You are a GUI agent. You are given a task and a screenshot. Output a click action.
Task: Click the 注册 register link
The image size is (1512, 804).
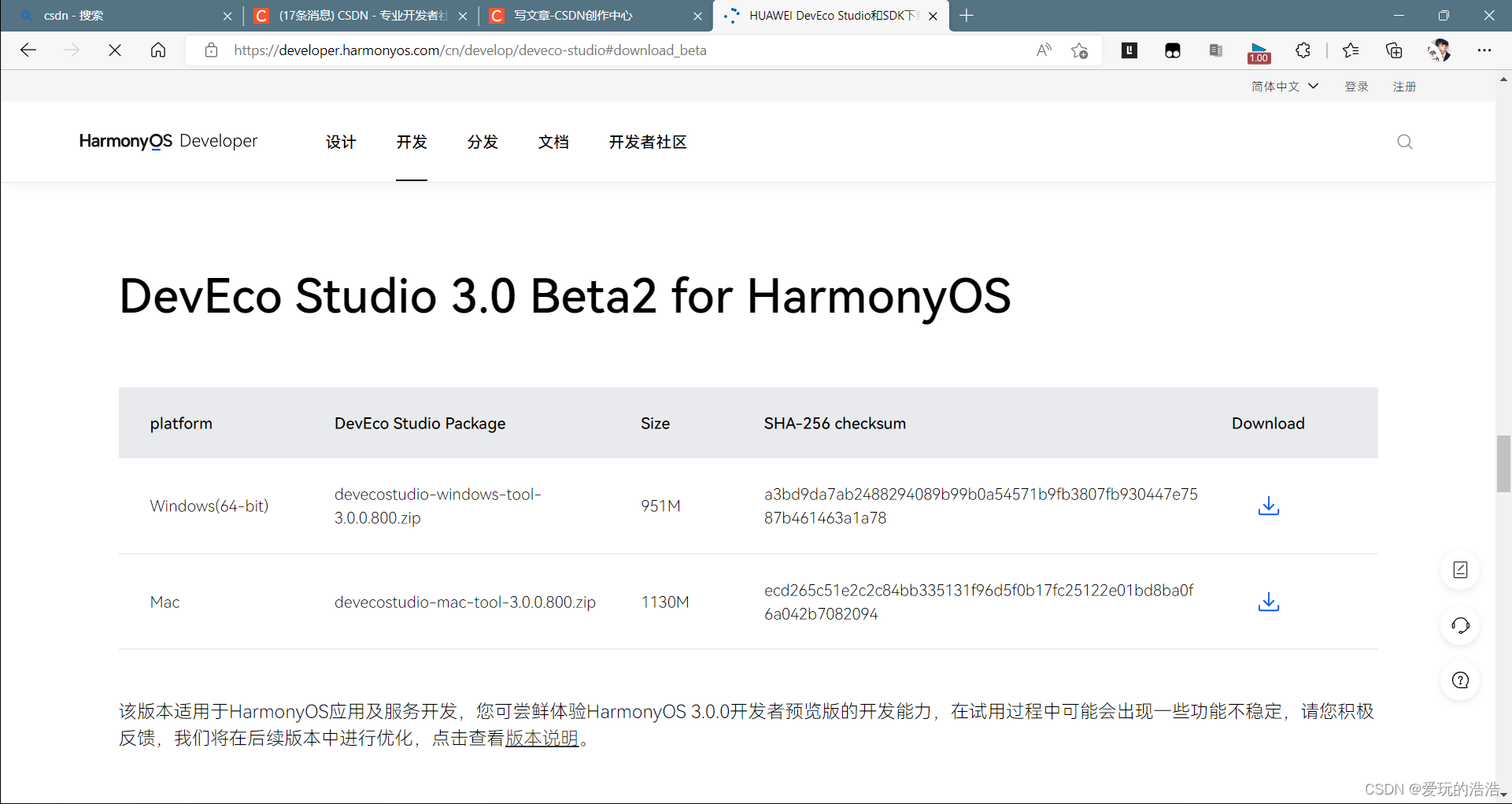coord(1404,87)
